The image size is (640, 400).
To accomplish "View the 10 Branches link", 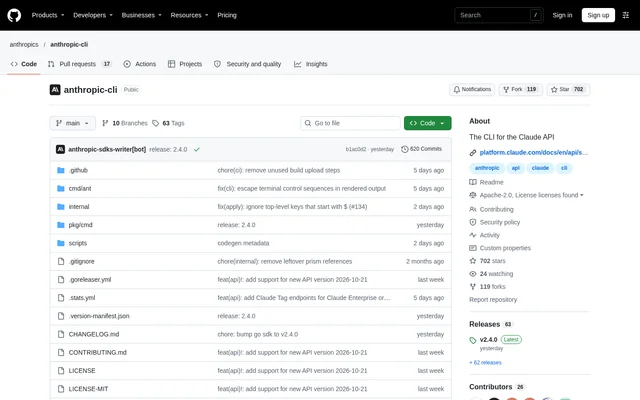I will [124, 123].
